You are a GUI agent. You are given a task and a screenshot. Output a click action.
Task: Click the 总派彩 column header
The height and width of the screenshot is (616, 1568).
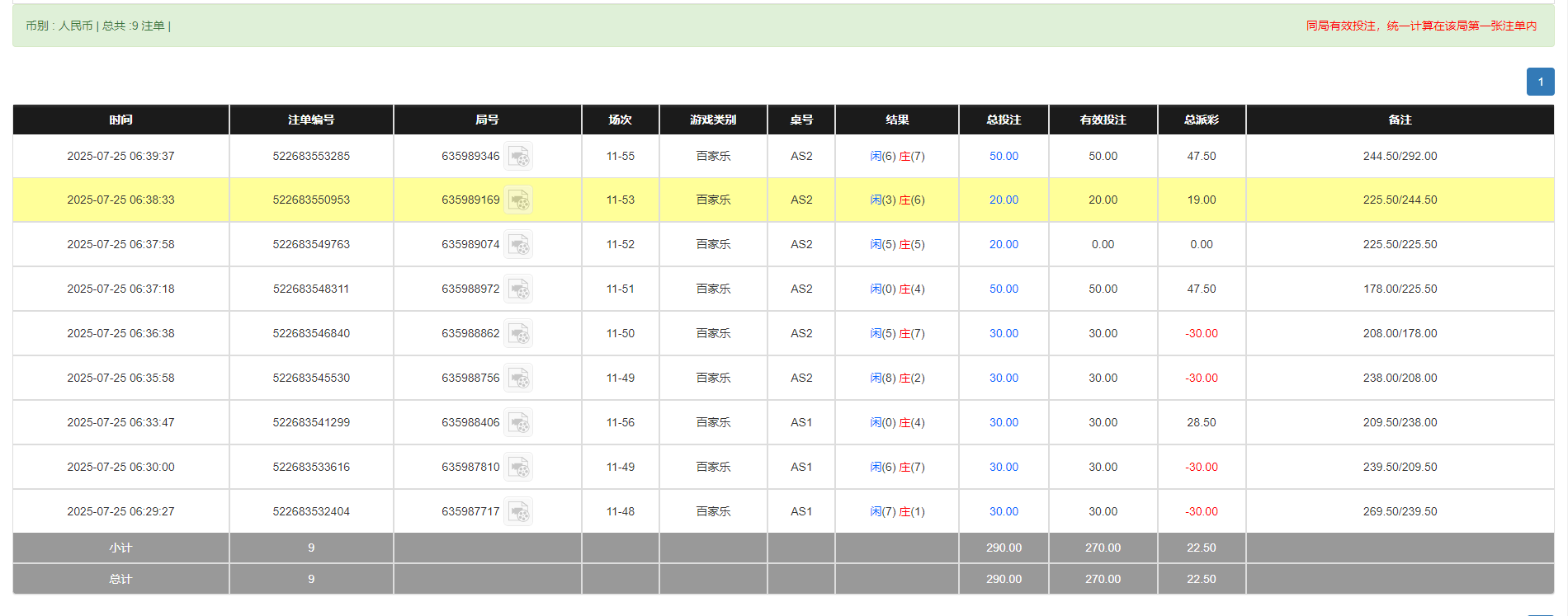pyautogui.click(x=1201, y=120)
